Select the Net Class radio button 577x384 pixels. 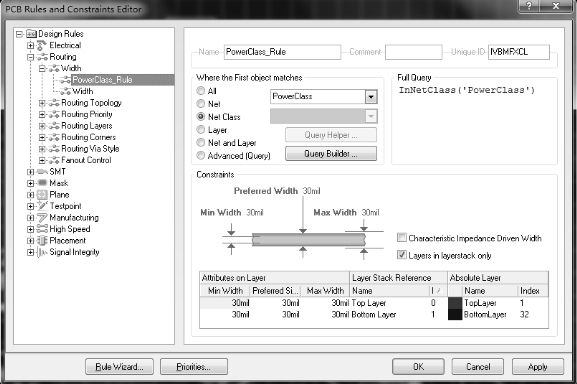(x=201, y=117)
